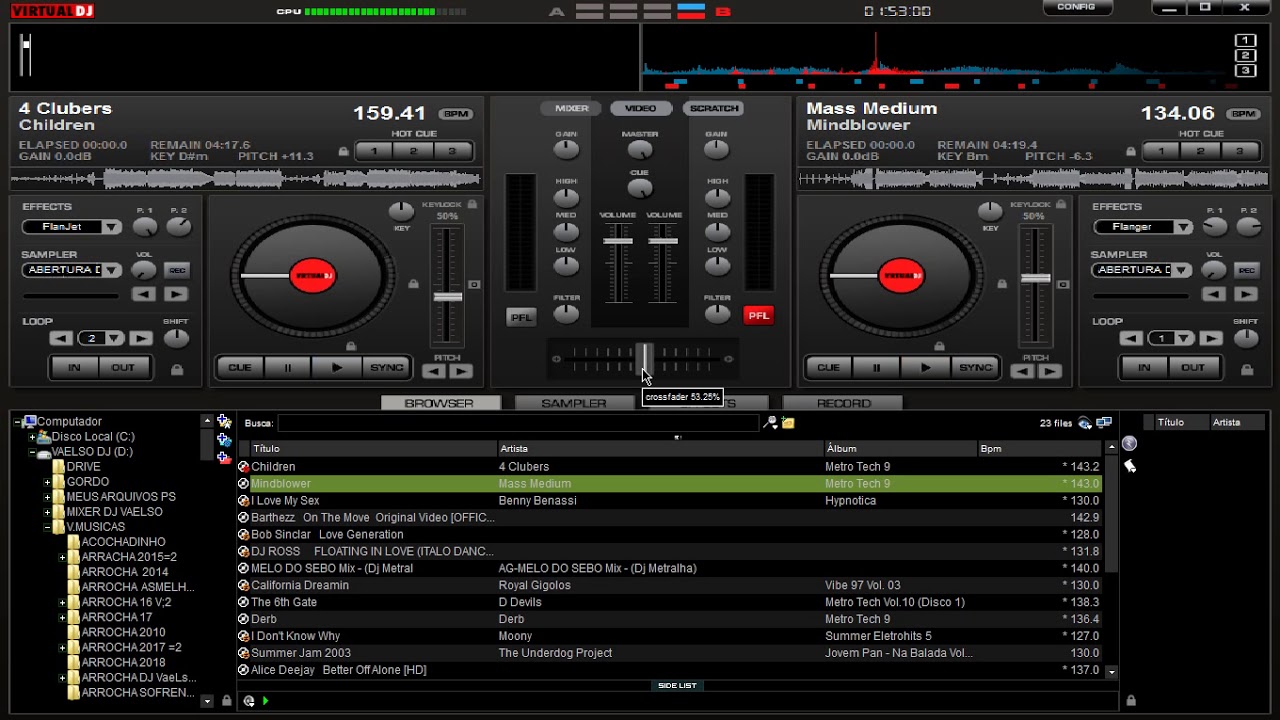The width and height of the screenshot is (1280, 720).
Task: Click the search options magnifier icon
Action: (x=770, y=423)
